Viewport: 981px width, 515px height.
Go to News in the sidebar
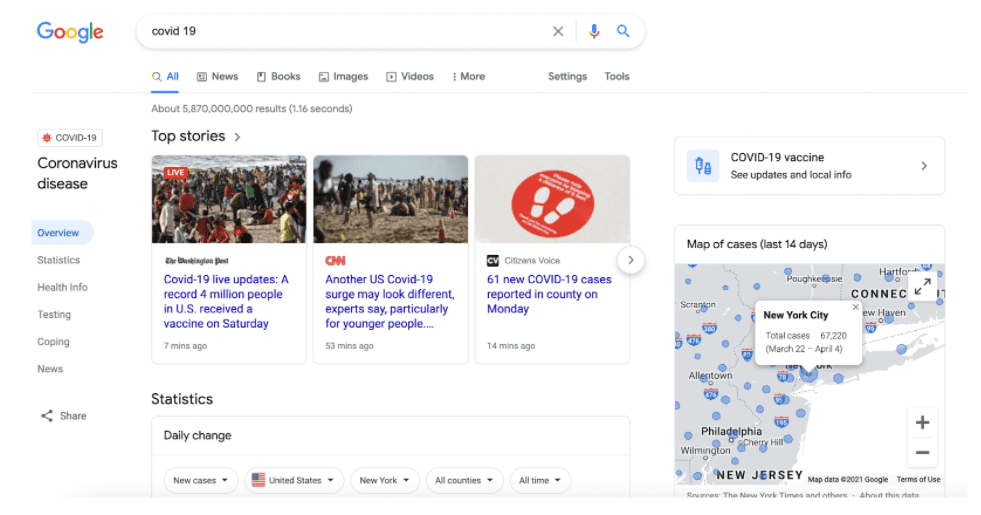pos(50,369)
